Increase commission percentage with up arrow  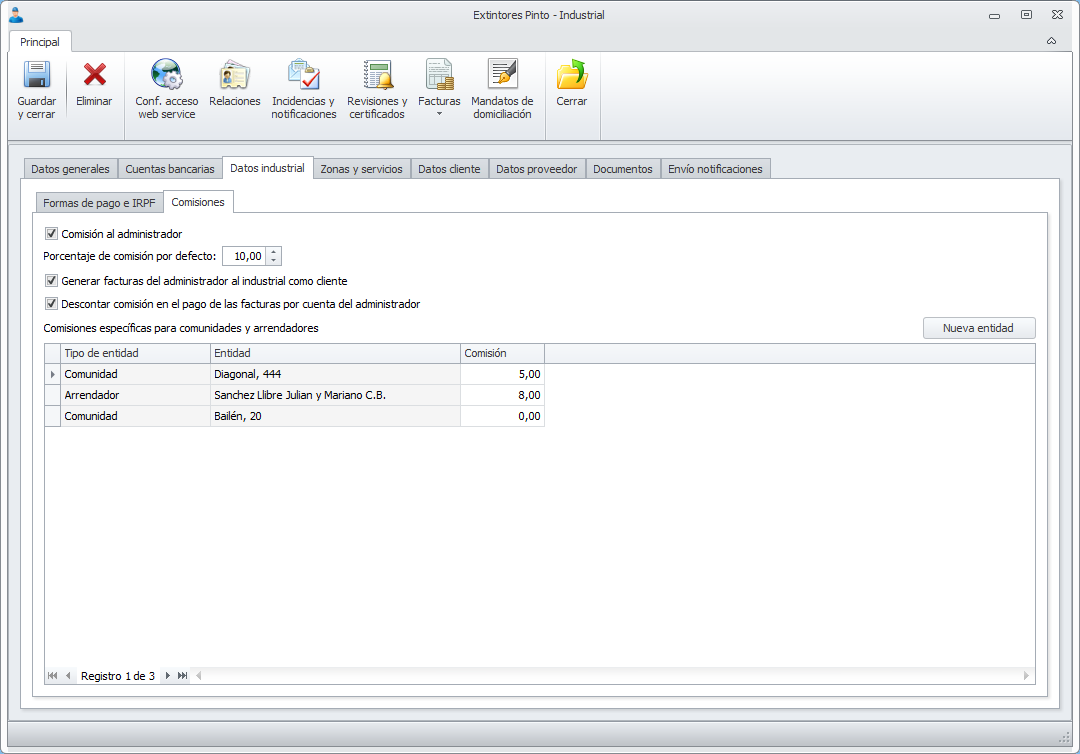(273, 252)
